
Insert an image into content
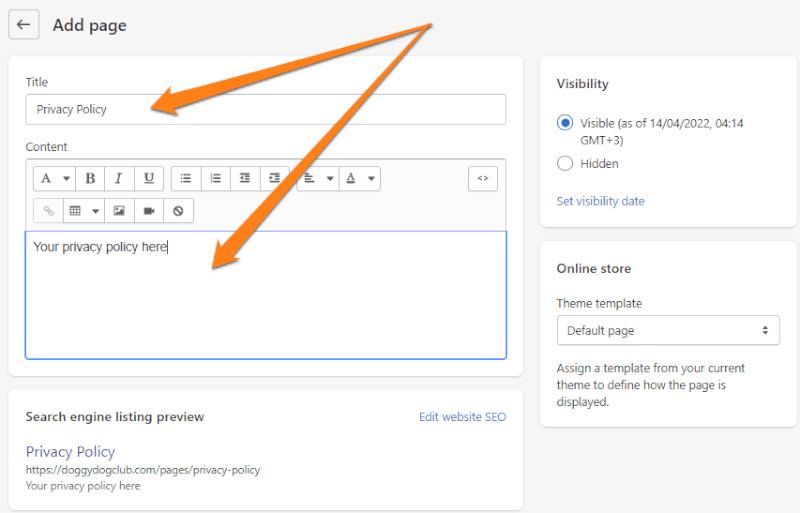tap(119, 210)
